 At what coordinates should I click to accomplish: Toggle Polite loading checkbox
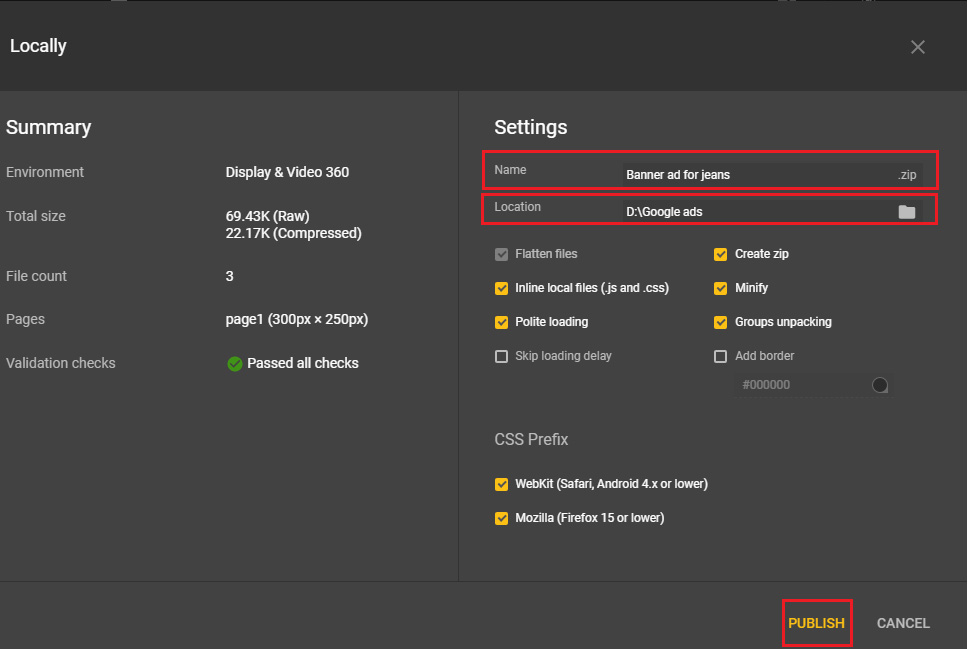pyautogui.click(x=501, y=322)
